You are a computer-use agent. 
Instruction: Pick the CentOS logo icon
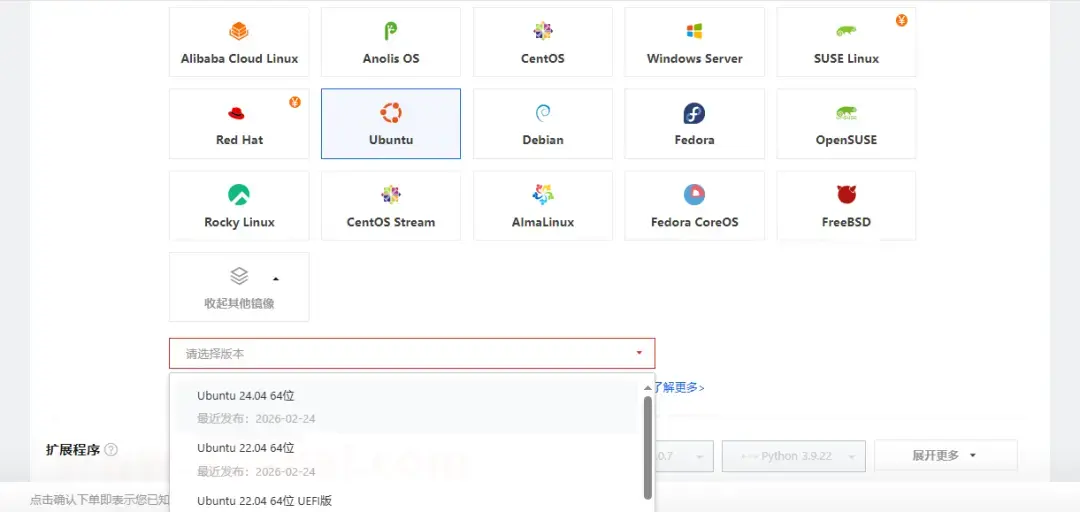(x=543, y=31)
